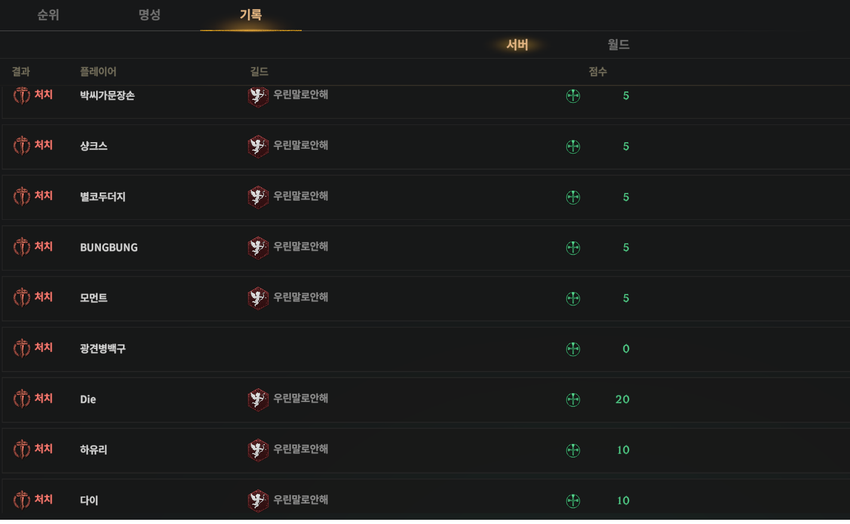Open player name BUNGBUNG
This screenshot has height=524, width=850.
point(109,247)
